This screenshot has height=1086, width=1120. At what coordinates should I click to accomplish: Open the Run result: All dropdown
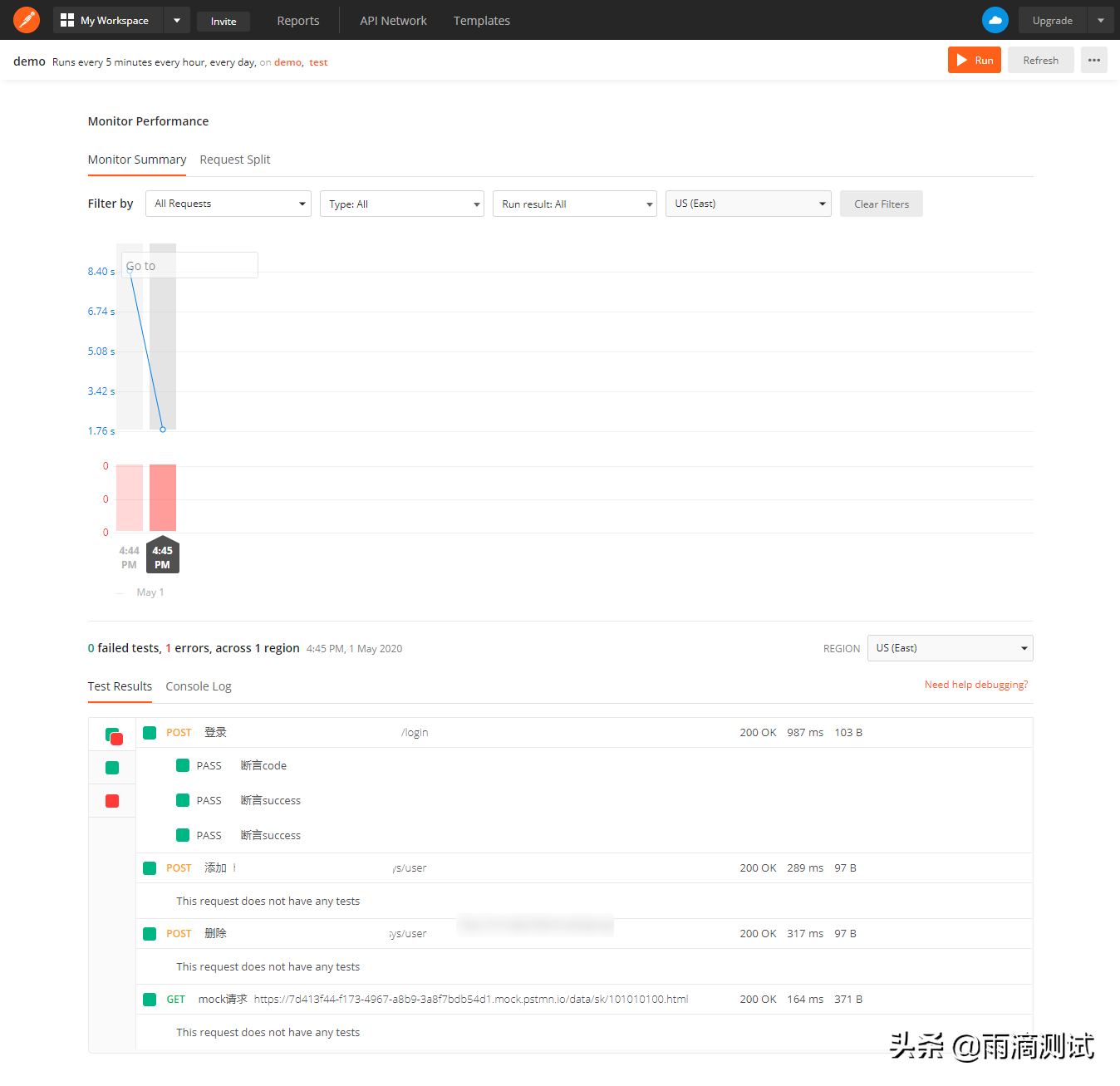point(574,203)
